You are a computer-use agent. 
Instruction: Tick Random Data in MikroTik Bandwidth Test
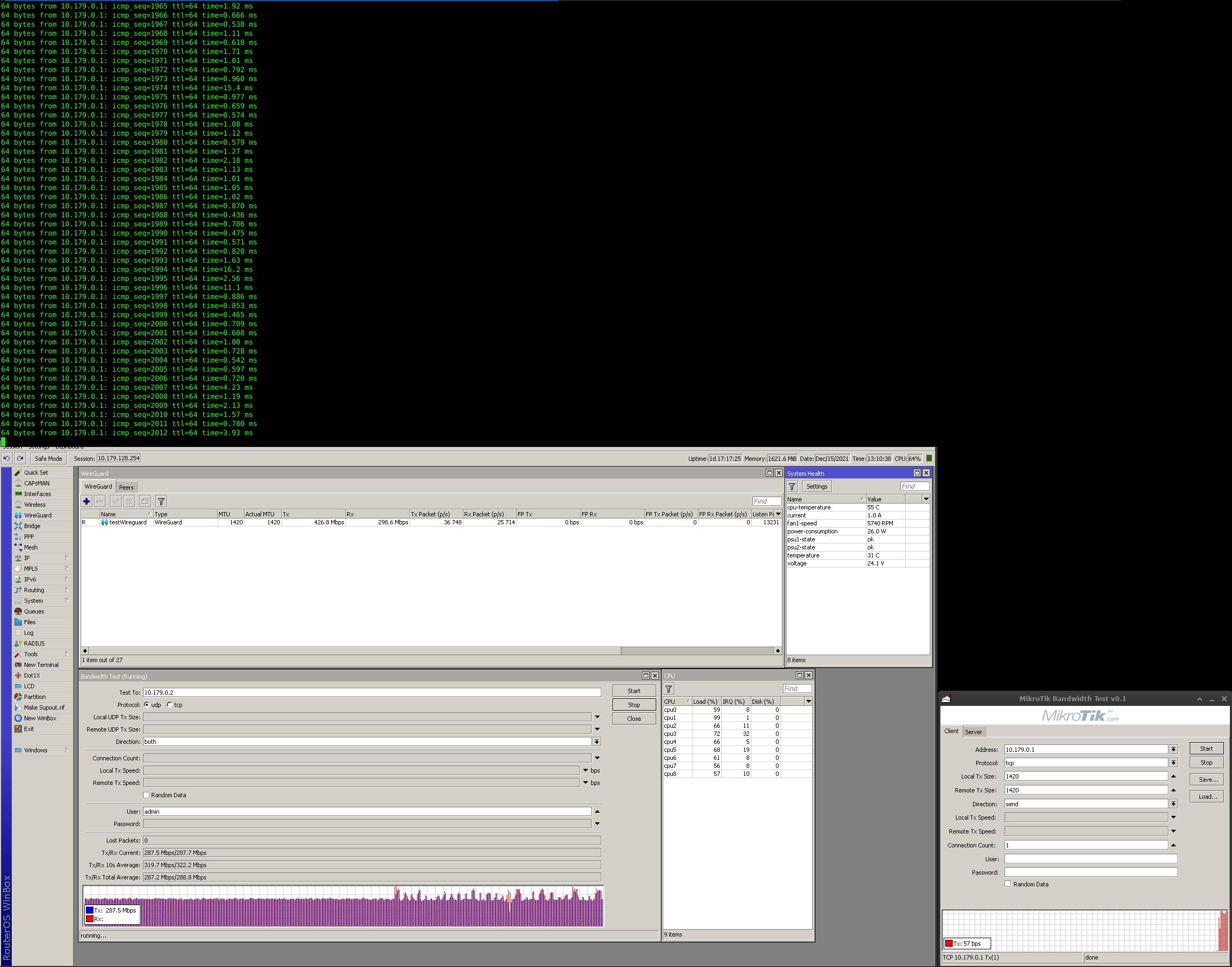[1008, 884]
